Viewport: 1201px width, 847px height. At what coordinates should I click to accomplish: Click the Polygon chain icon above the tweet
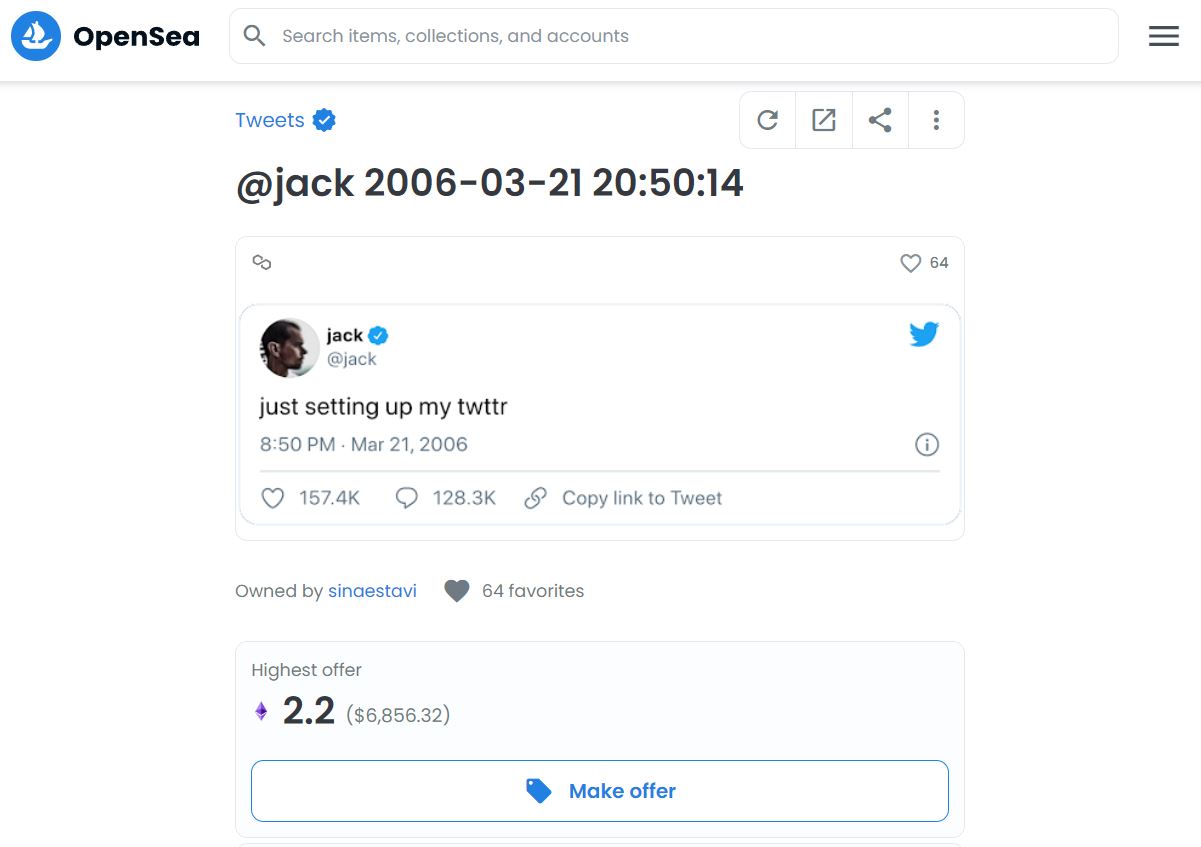[x=262, y=262]
